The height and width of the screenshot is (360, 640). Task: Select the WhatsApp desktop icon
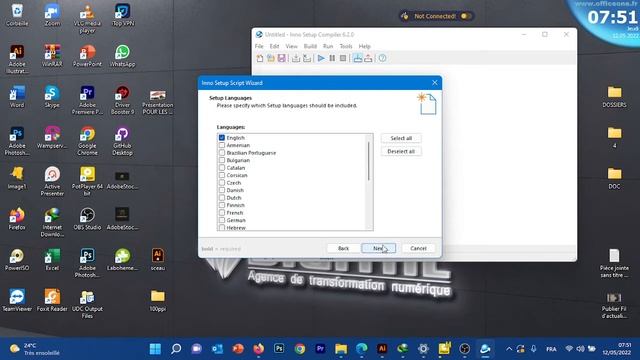[x=122, y=56]
